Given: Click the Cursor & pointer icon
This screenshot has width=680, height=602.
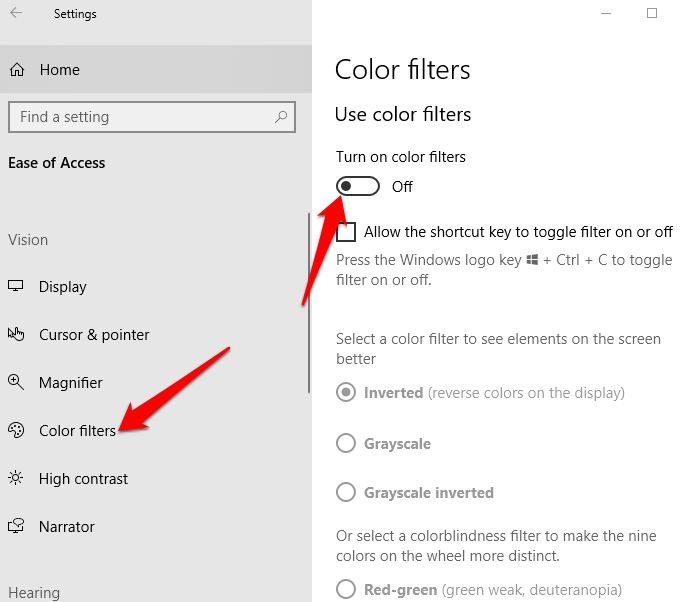Looking at the screenshot, I should coord(16,335).
